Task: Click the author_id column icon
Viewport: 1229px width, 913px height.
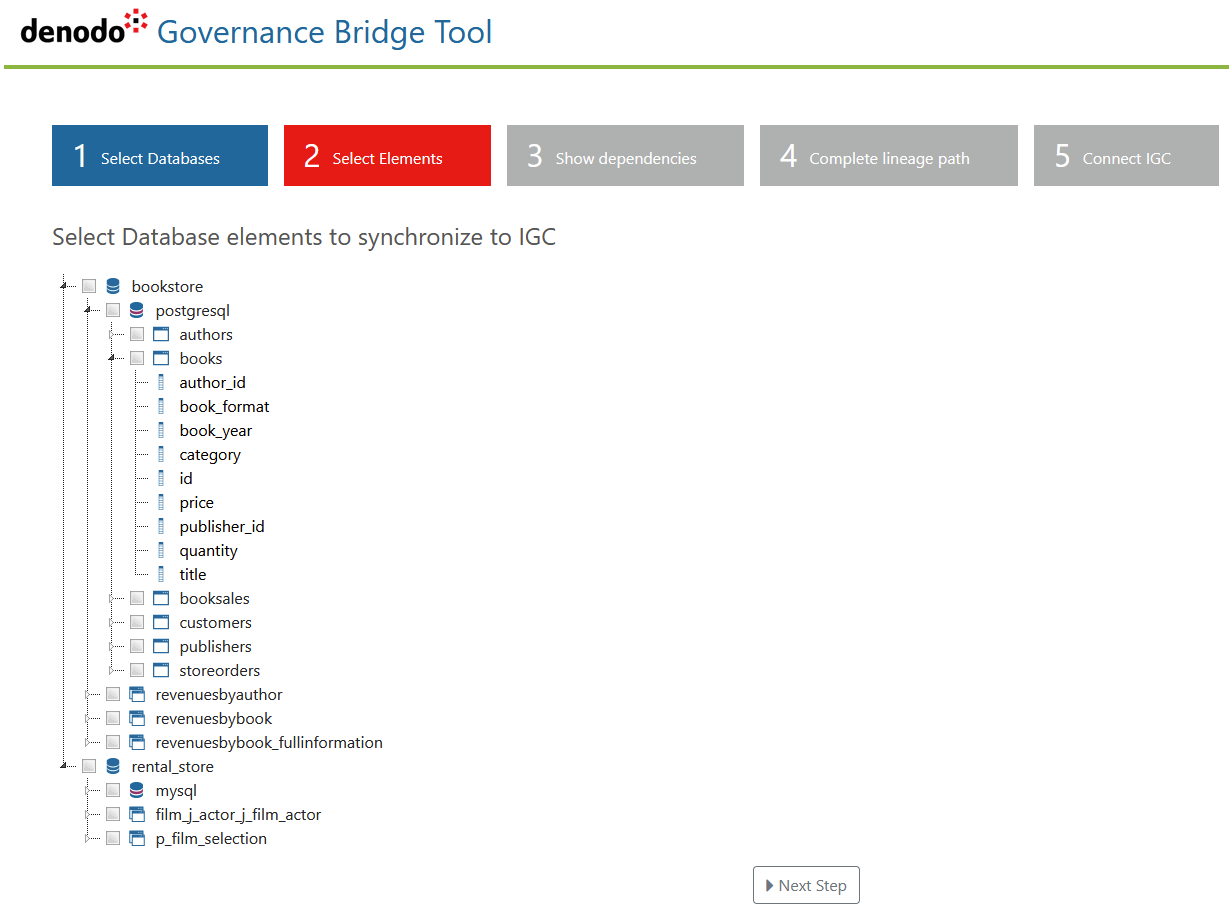Action: tap(161, 383)
